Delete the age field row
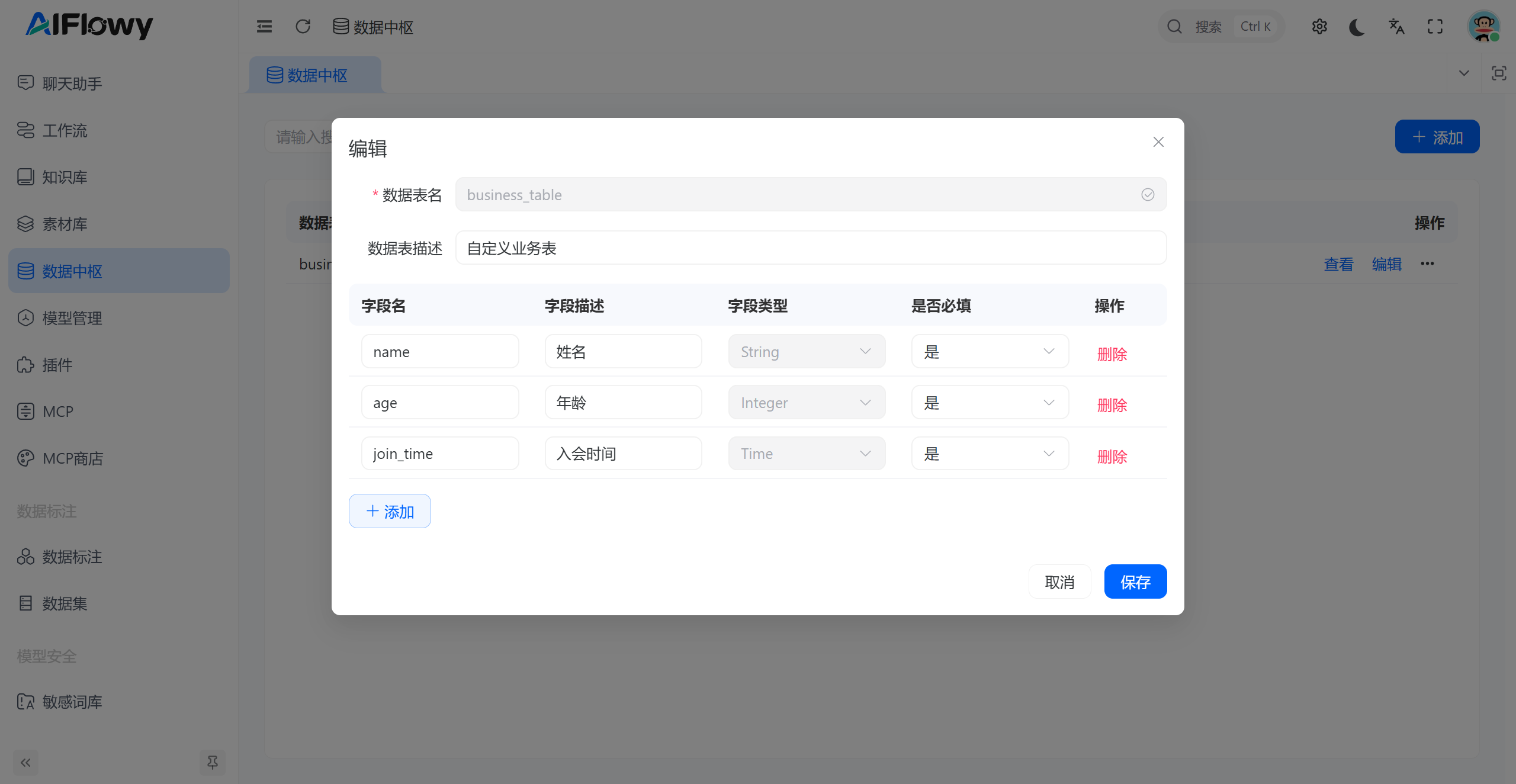 [x=1112, y=405]
